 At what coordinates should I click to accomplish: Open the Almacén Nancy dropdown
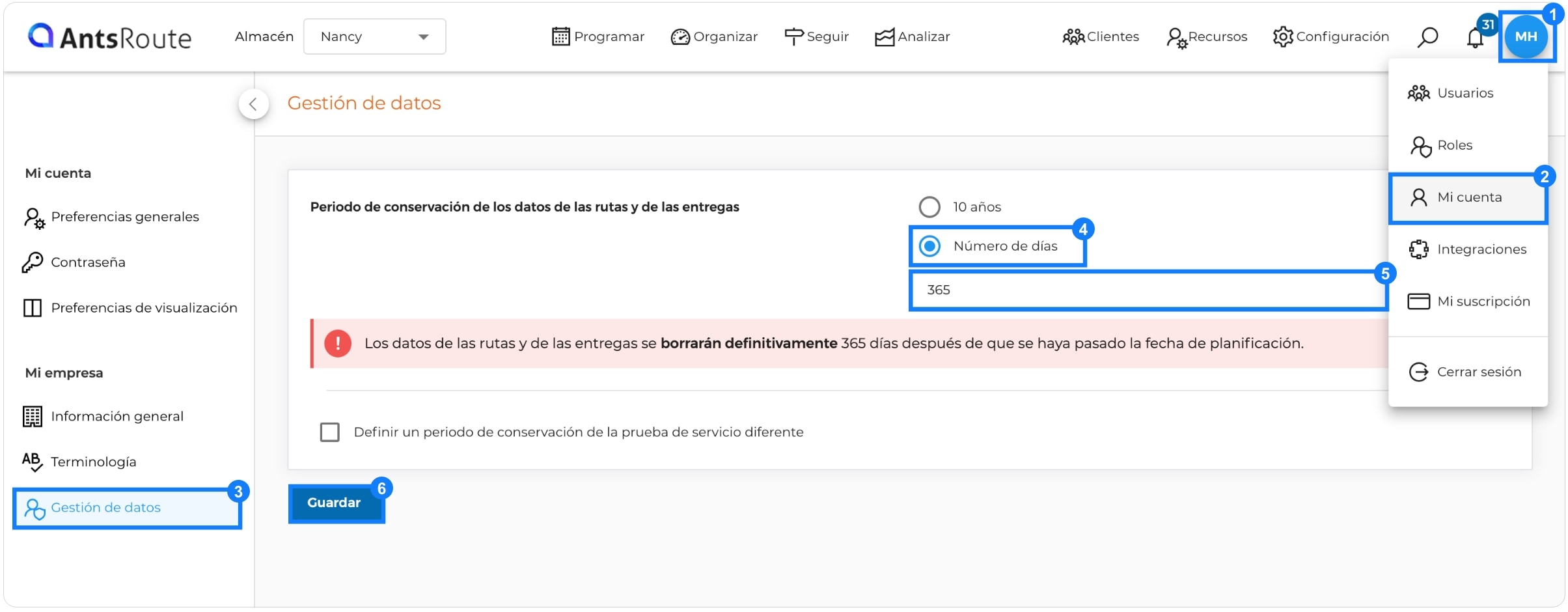[x=374, y=36]
